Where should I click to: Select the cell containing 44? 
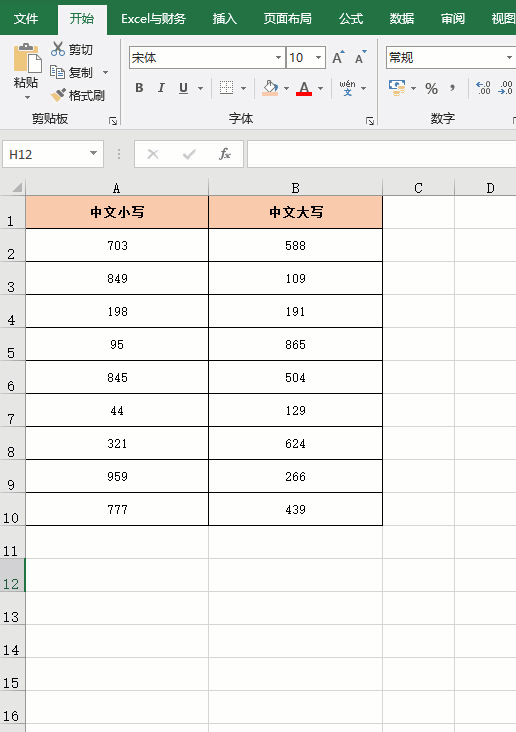point(117,410)
